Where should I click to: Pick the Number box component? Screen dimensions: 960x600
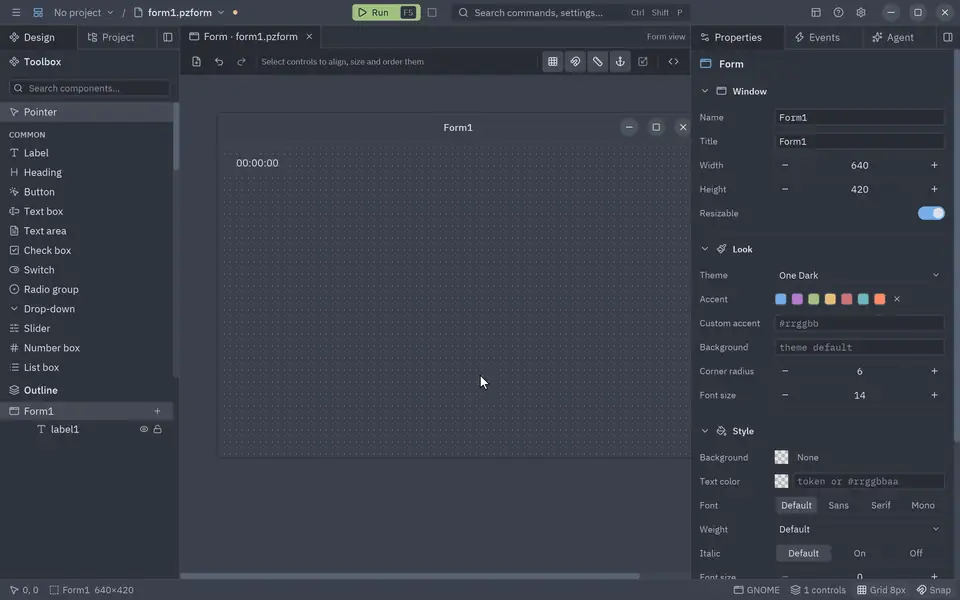pos(87,348)
